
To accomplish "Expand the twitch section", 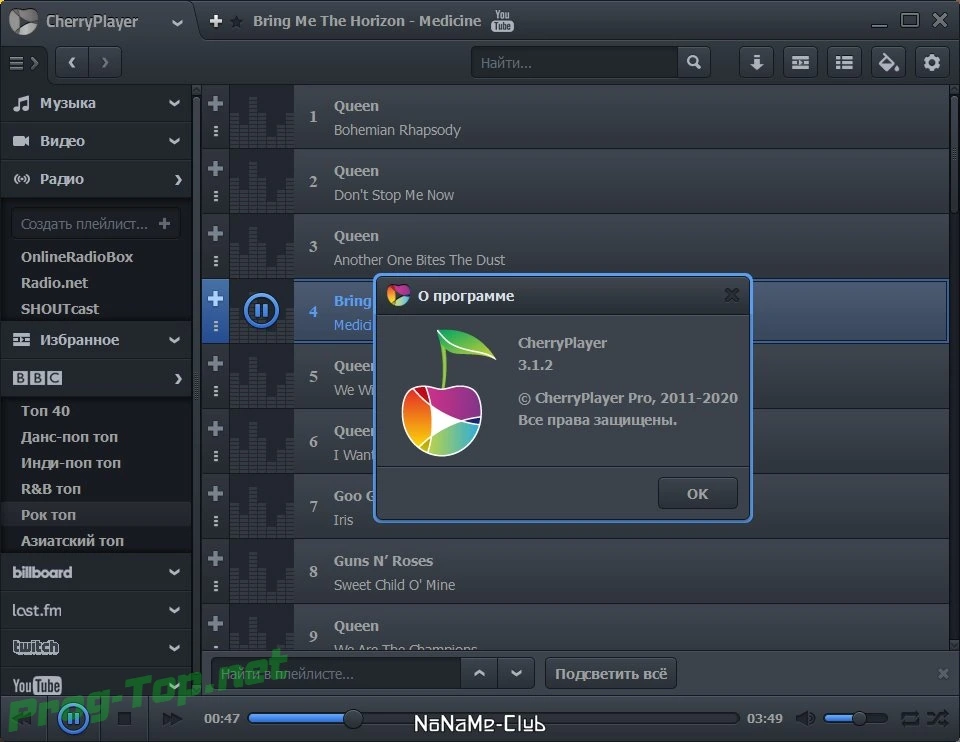I will [x=174, y=648].
